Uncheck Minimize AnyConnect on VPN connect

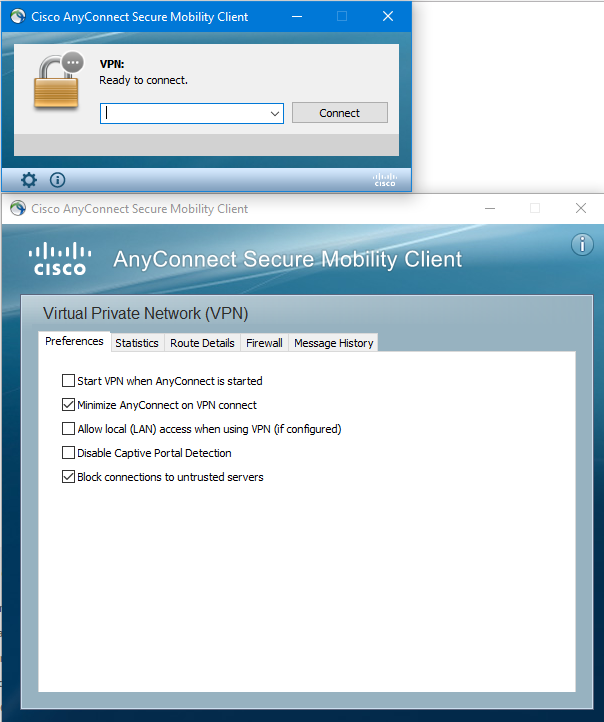[68, 405]
